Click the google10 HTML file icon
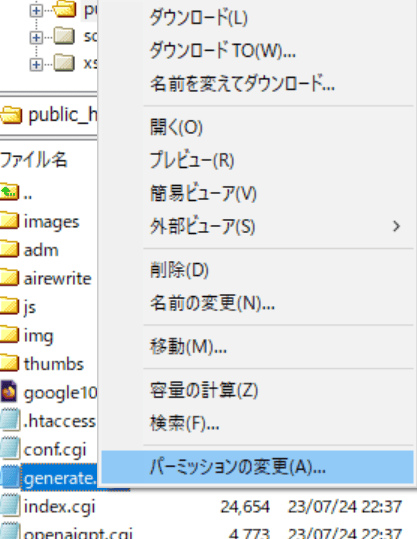Viewport: 417px width, 539px height. click(9, 392)
